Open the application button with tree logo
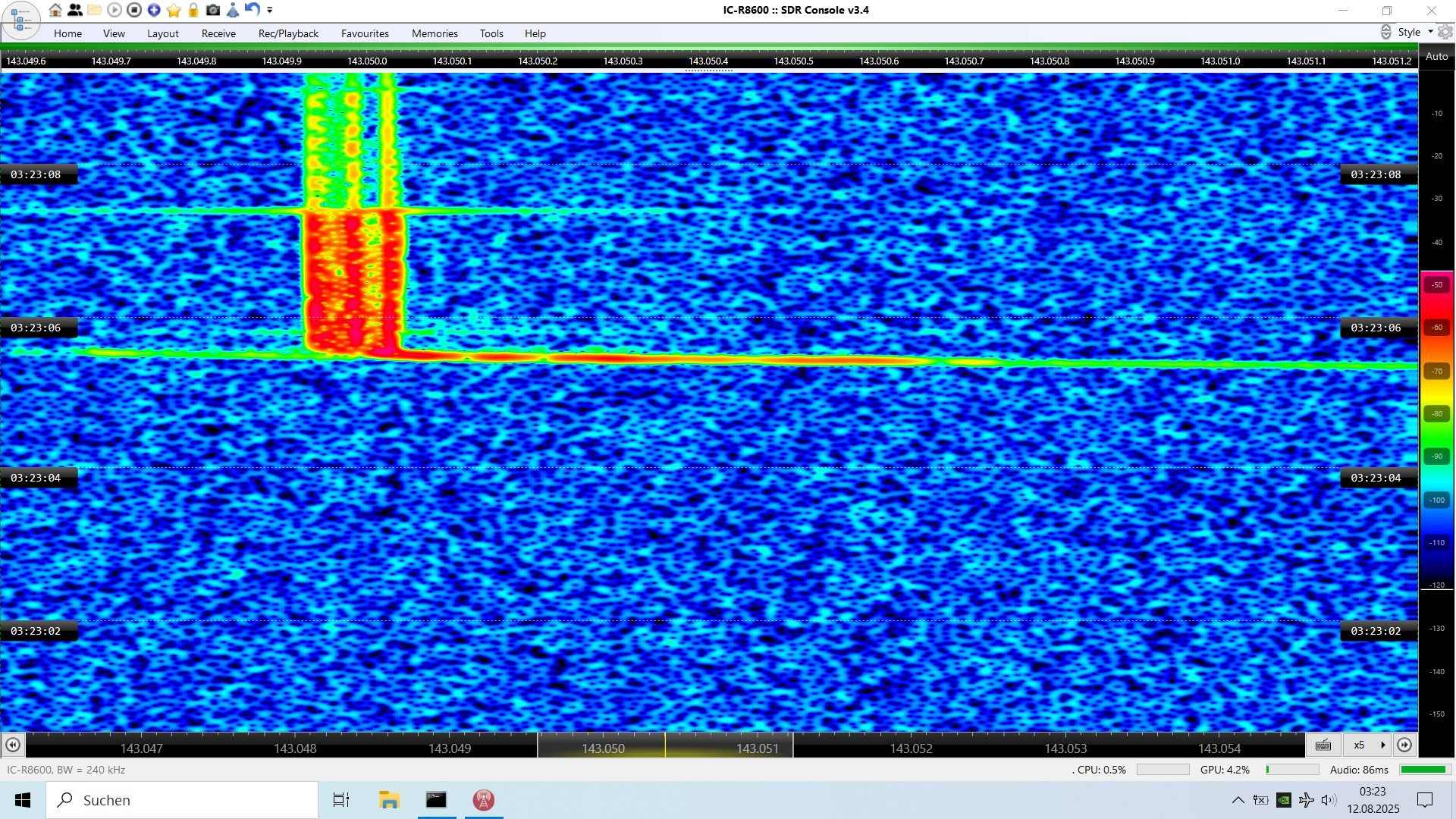1456x819 pixels. (x=20, y=20)
